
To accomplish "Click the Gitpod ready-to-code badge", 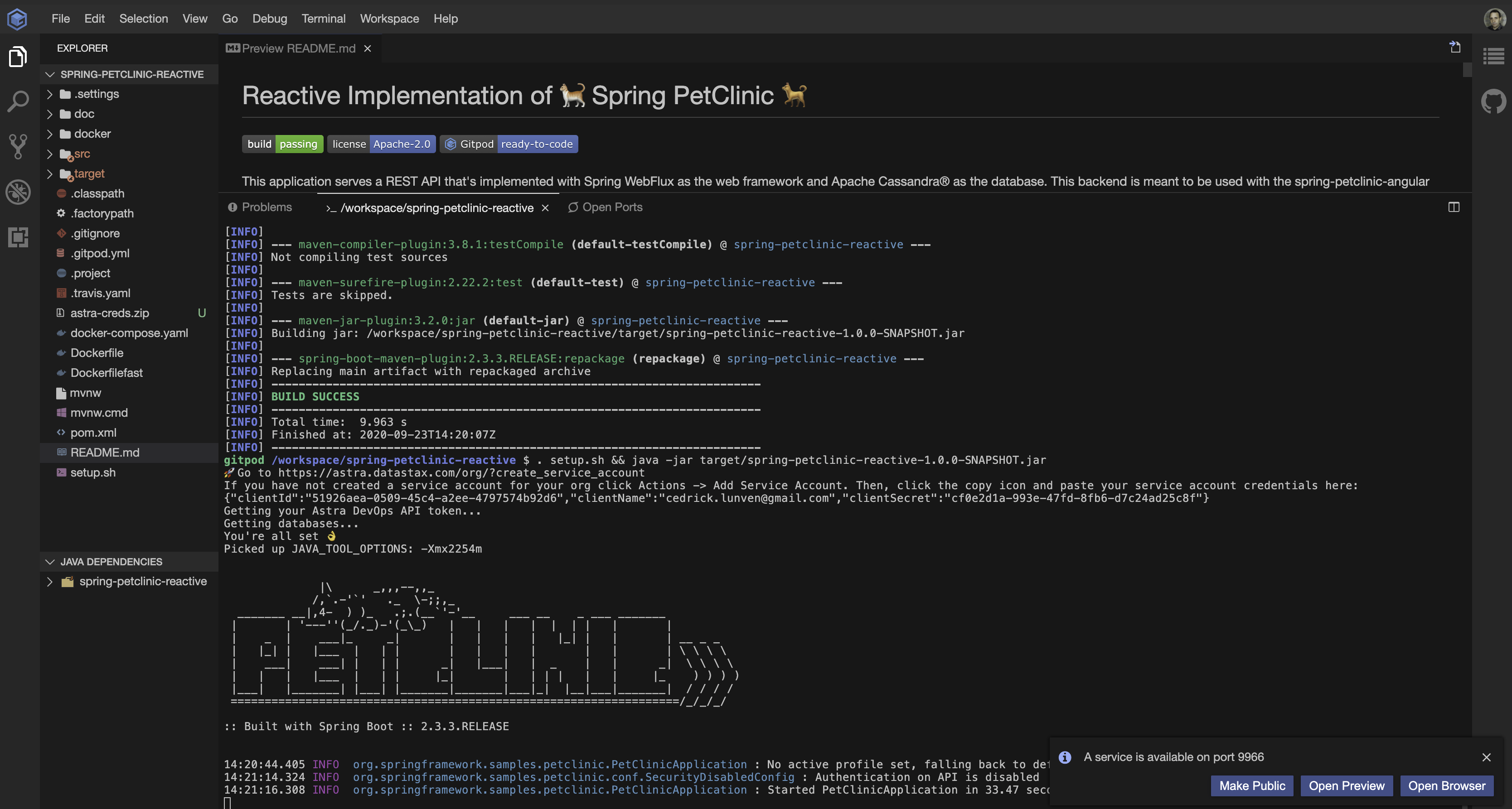I will (x=508, y=144).
